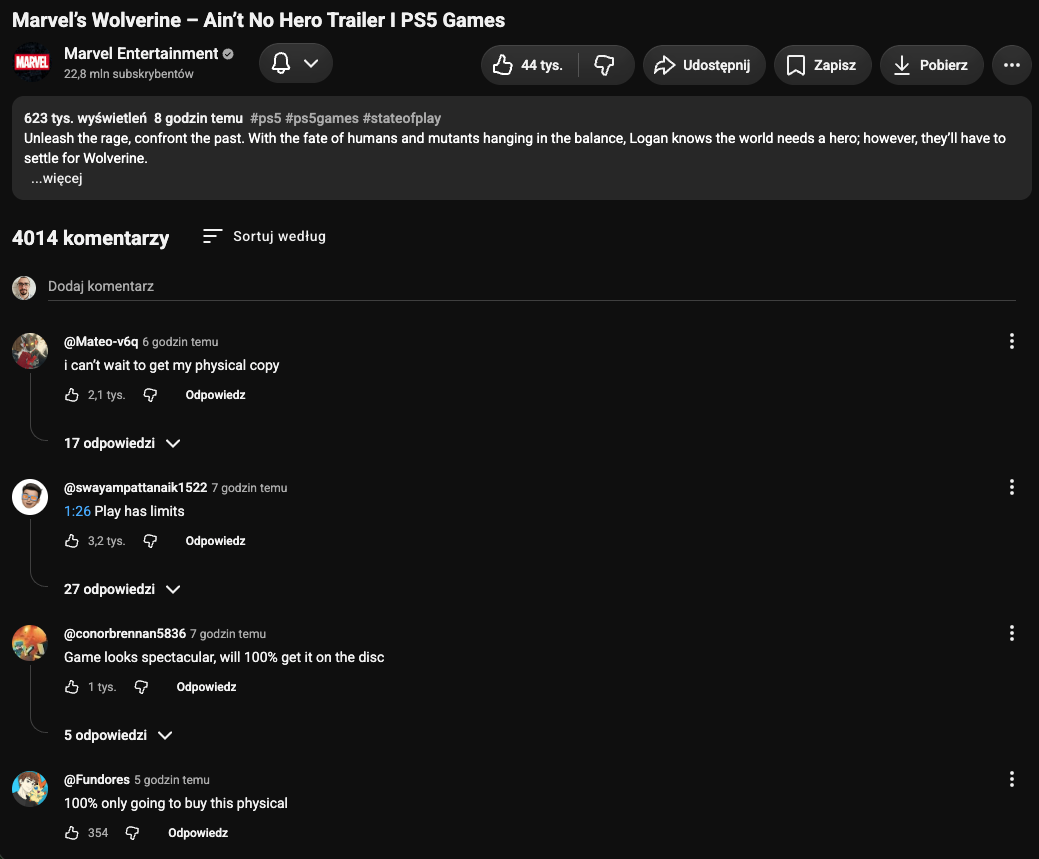
Task: Open @conorbrennan5836 profile avatar
Action: [x=30, y=643]
